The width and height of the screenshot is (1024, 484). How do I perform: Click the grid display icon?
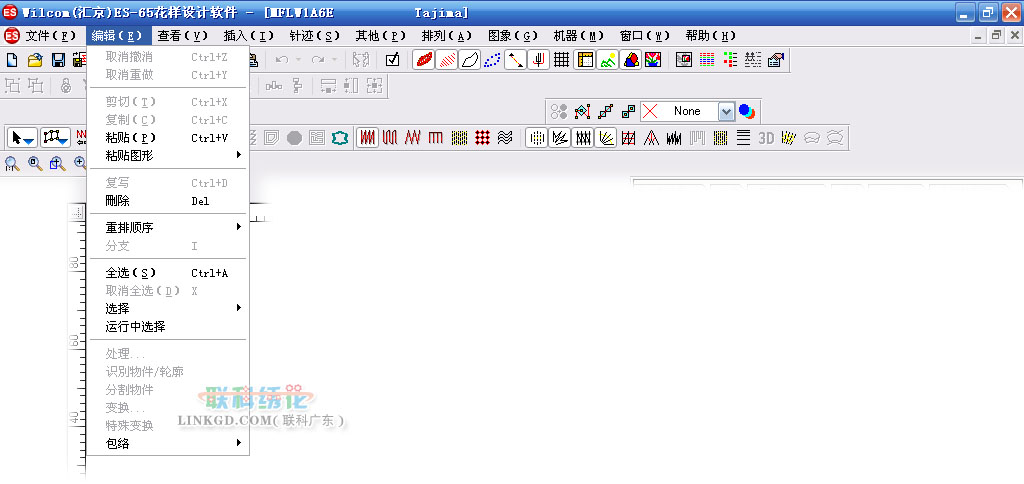[561, 60]
